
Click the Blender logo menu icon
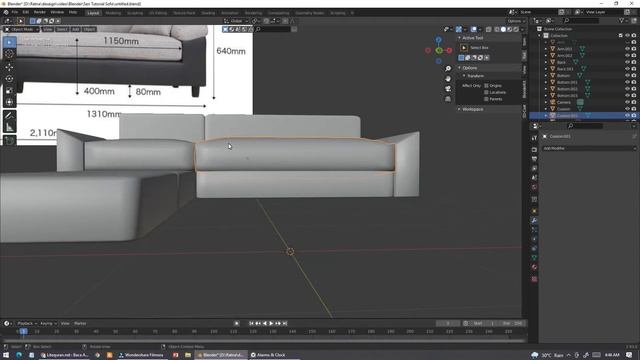pyautogui.click(x=6, y=12)
